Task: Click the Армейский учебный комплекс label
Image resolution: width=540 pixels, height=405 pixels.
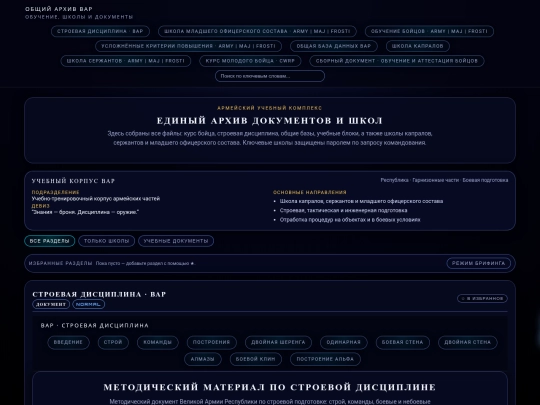Action: [x=270, y=108]
